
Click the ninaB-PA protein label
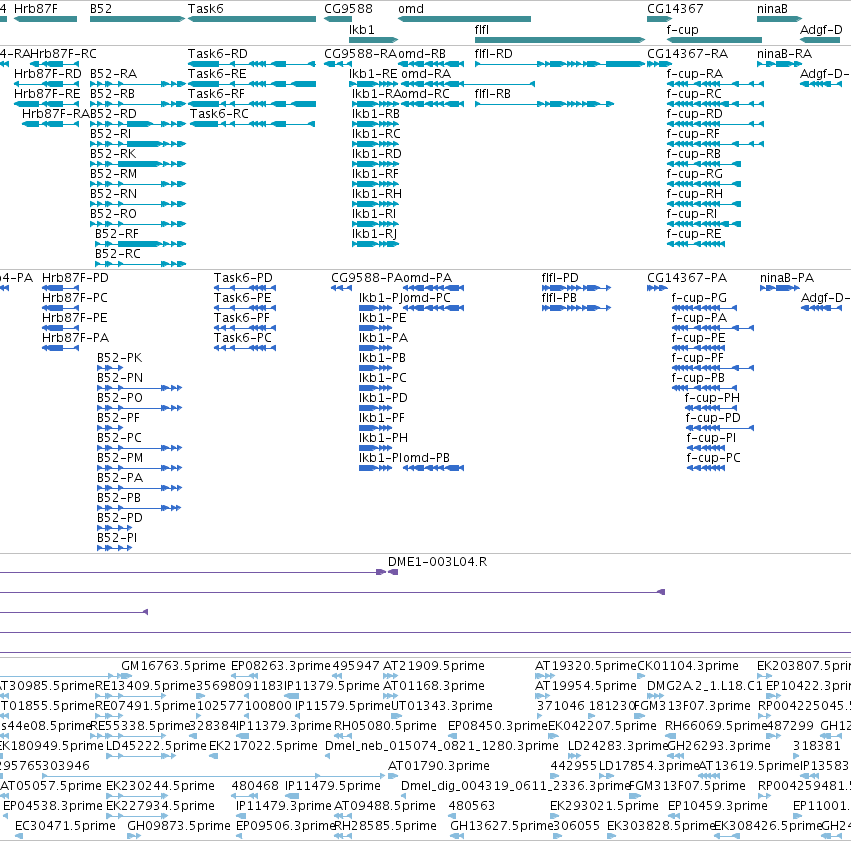pyautogui.click(x=787, y=278)
